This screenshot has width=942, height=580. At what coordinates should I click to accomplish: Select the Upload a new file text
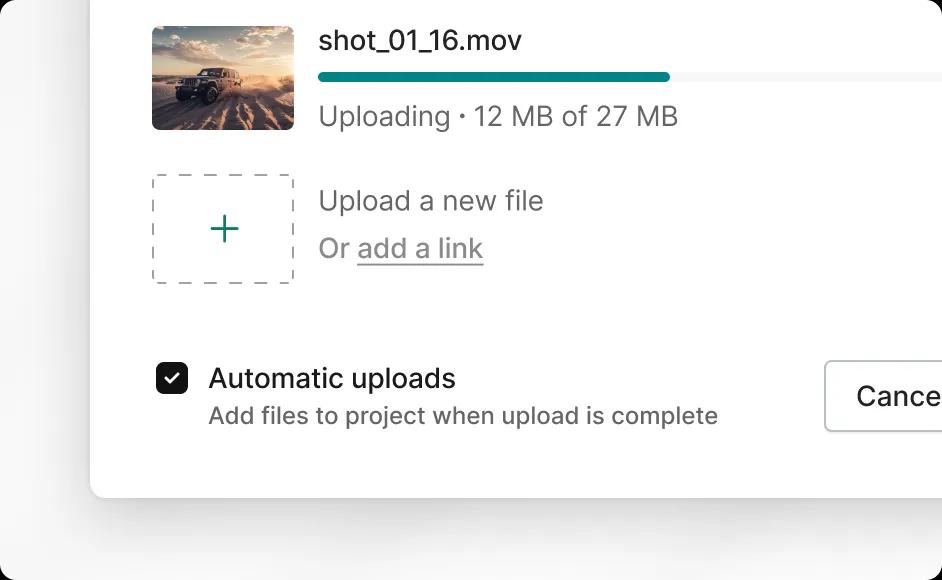431,201
